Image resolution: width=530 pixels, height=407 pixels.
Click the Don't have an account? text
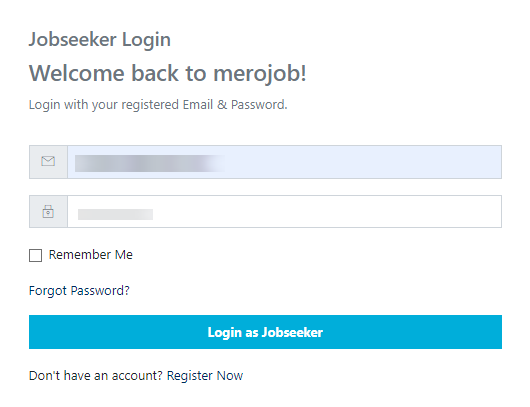(x=96, y=376)
